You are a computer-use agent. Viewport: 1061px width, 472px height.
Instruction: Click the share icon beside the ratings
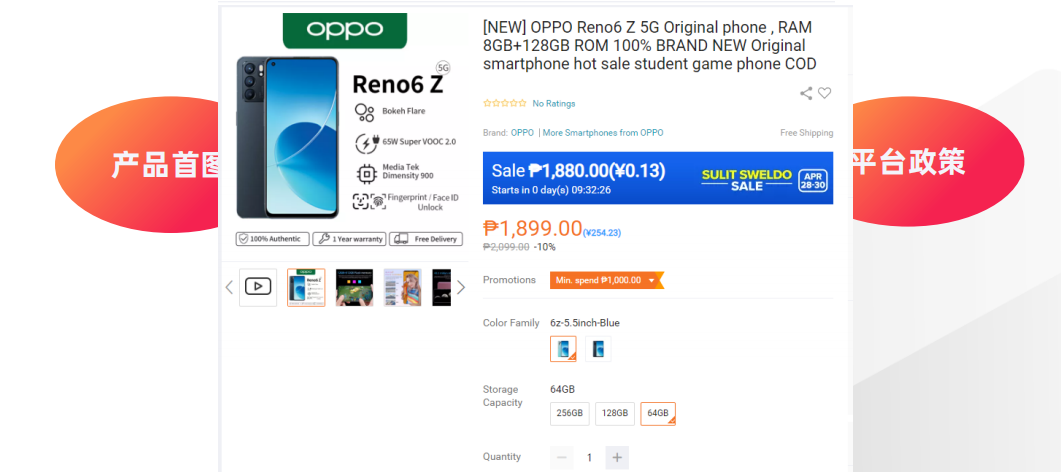806,93
